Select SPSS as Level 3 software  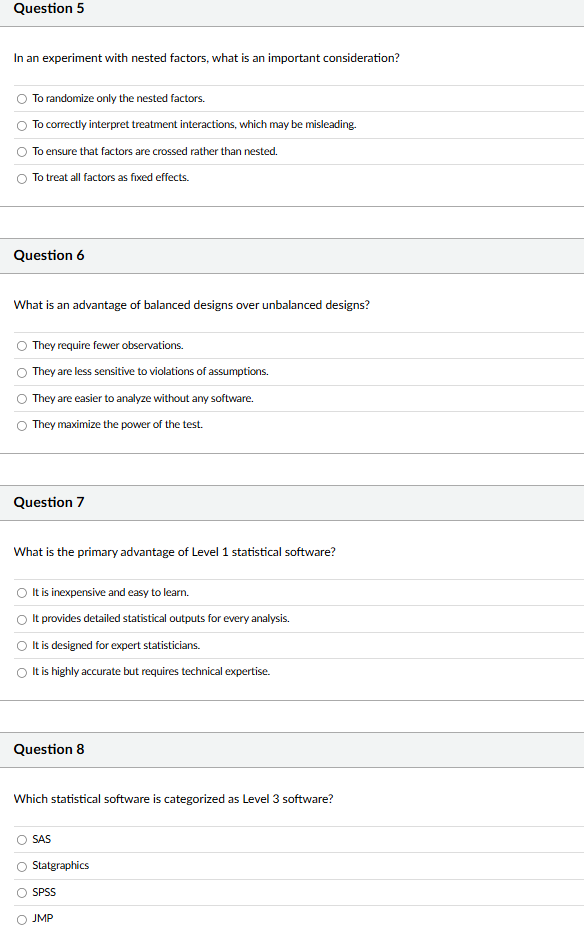[x=21, y=892]
